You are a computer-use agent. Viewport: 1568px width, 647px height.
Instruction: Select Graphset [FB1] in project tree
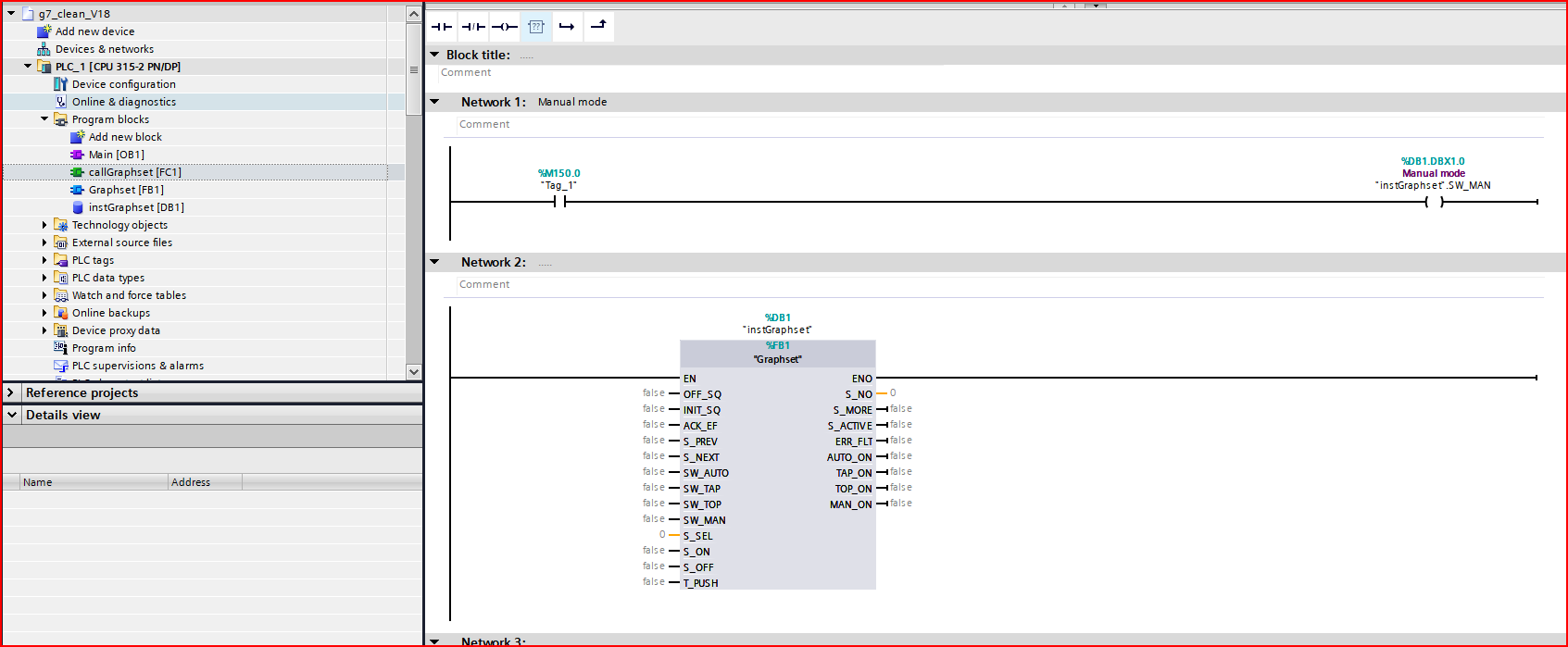coord(126,190)
